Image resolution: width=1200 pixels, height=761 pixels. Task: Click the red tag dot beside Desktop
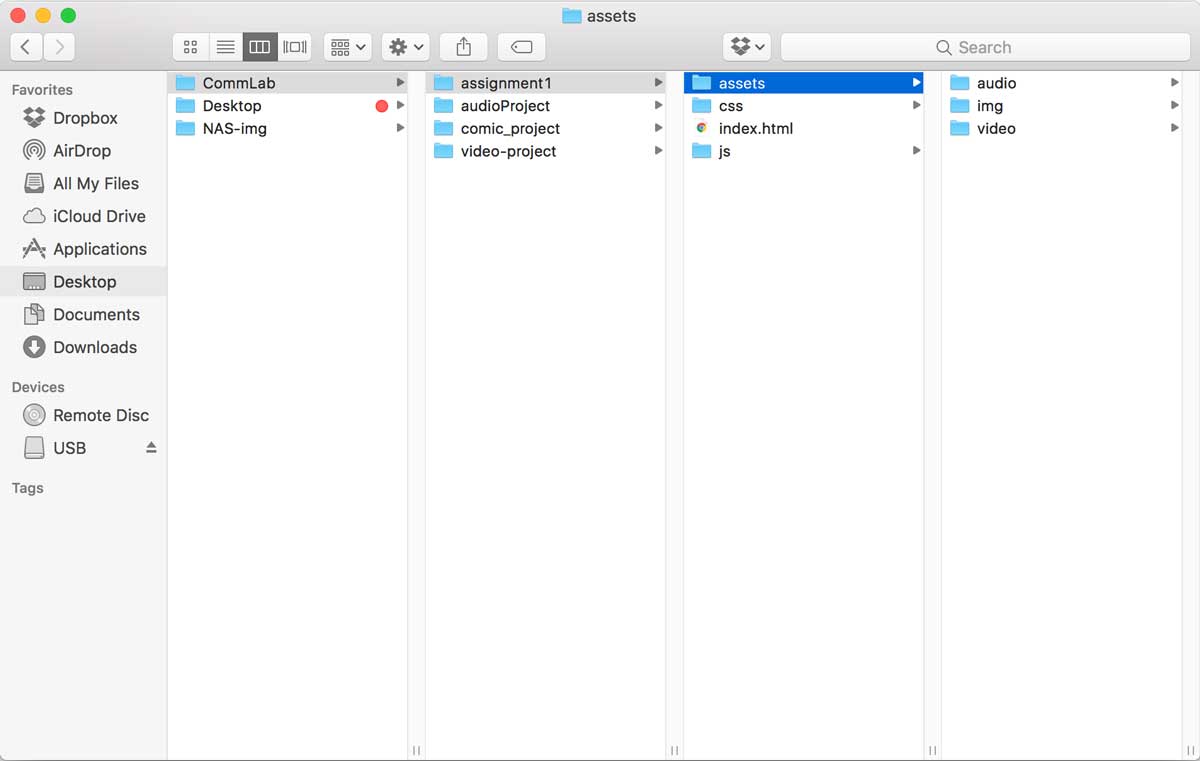(381, 106)
